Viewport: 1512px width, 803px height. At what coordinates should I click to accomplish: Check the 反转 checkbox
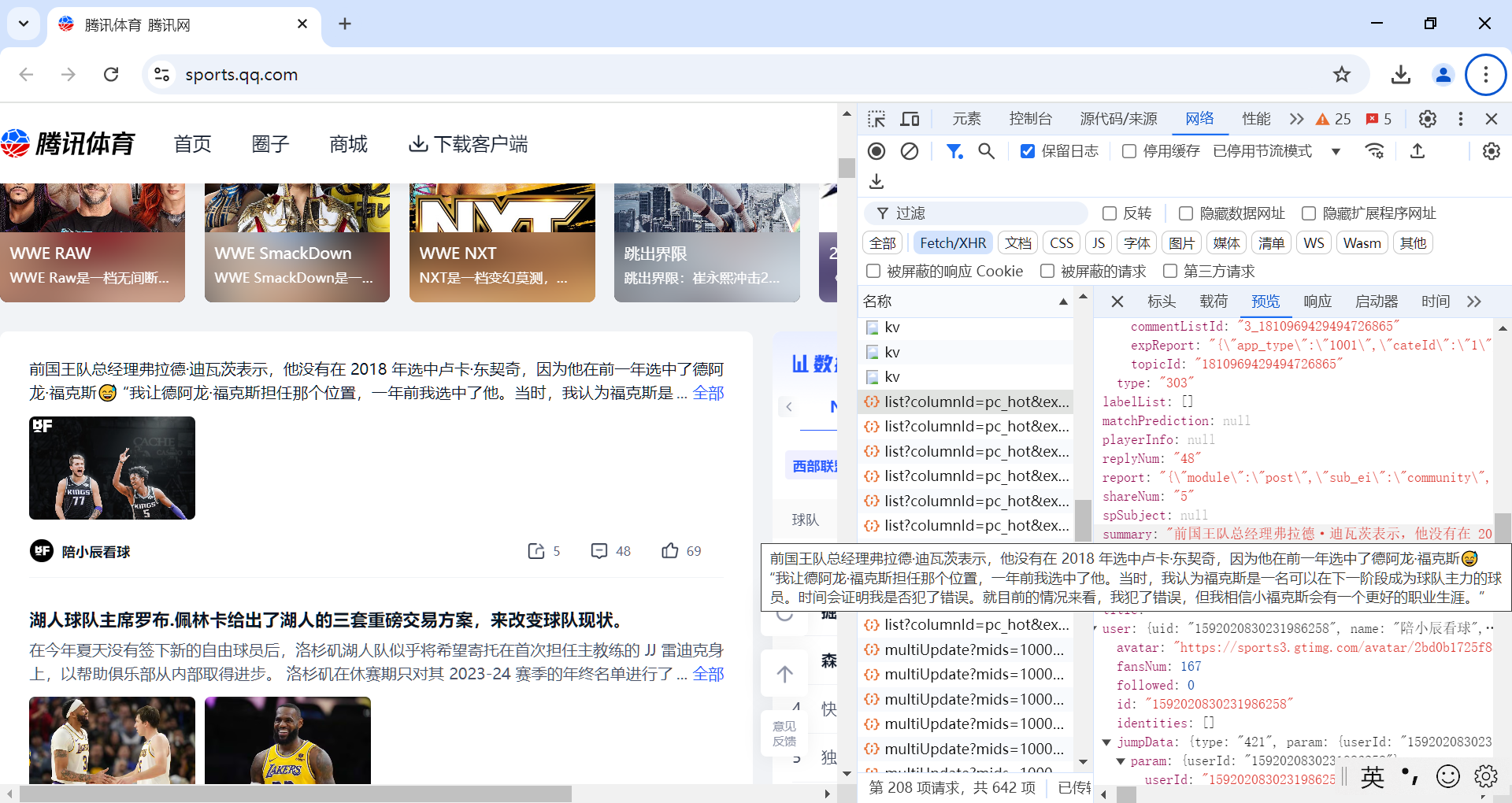(x=1110, y=213)
